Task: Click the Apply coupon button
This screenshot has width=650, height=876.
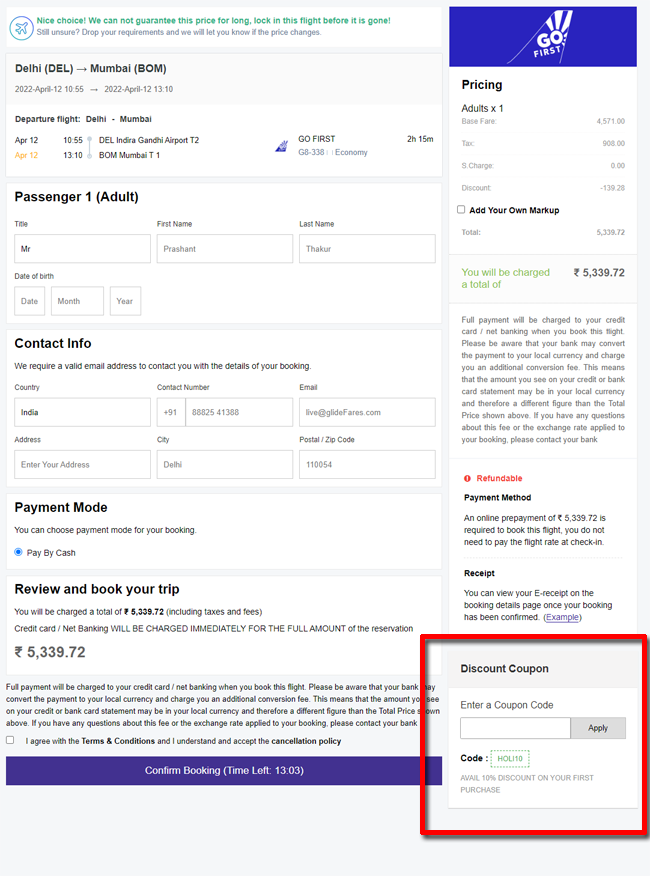Action: 598,728
